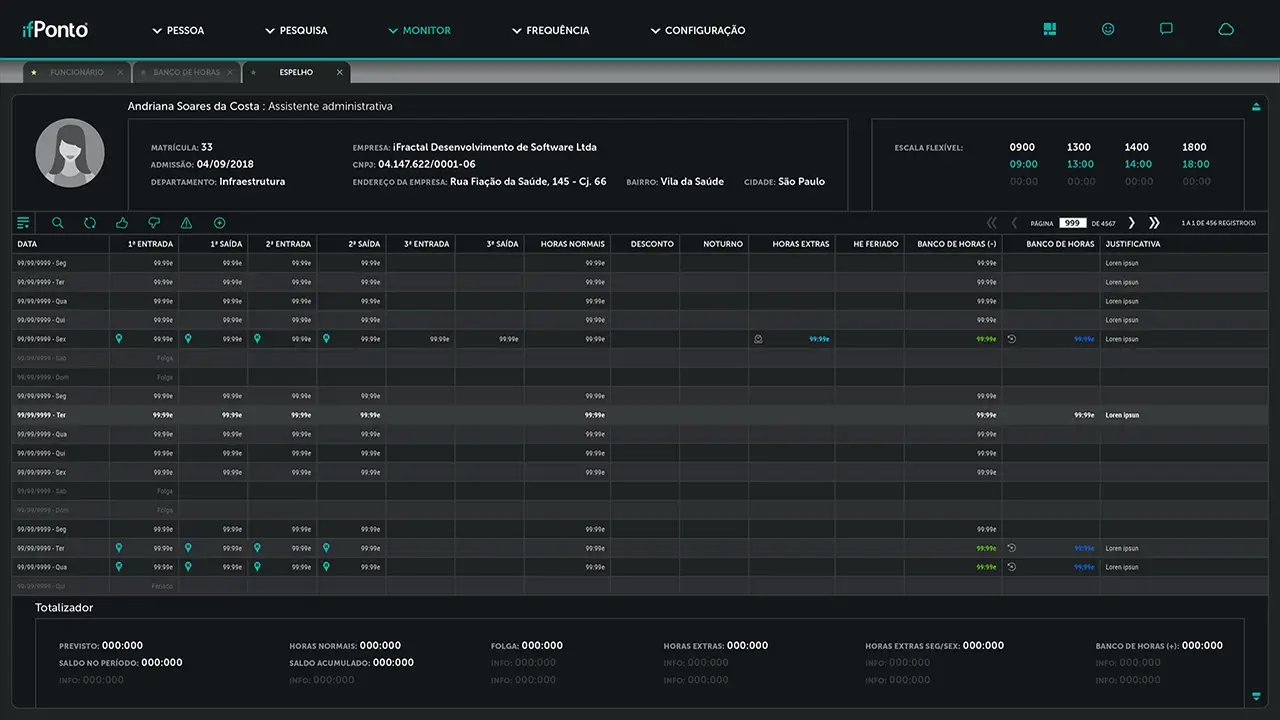Click the warning triangle icon
The image size is (1280, 720).
click(186, 223)
